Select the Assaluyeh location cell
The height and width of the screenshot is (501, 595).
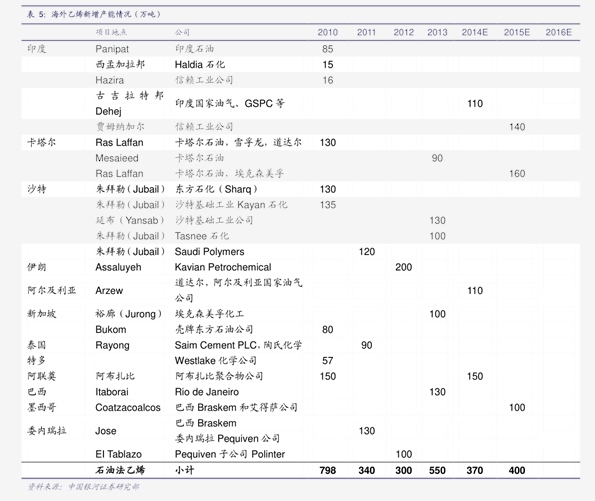coord(118,267)
